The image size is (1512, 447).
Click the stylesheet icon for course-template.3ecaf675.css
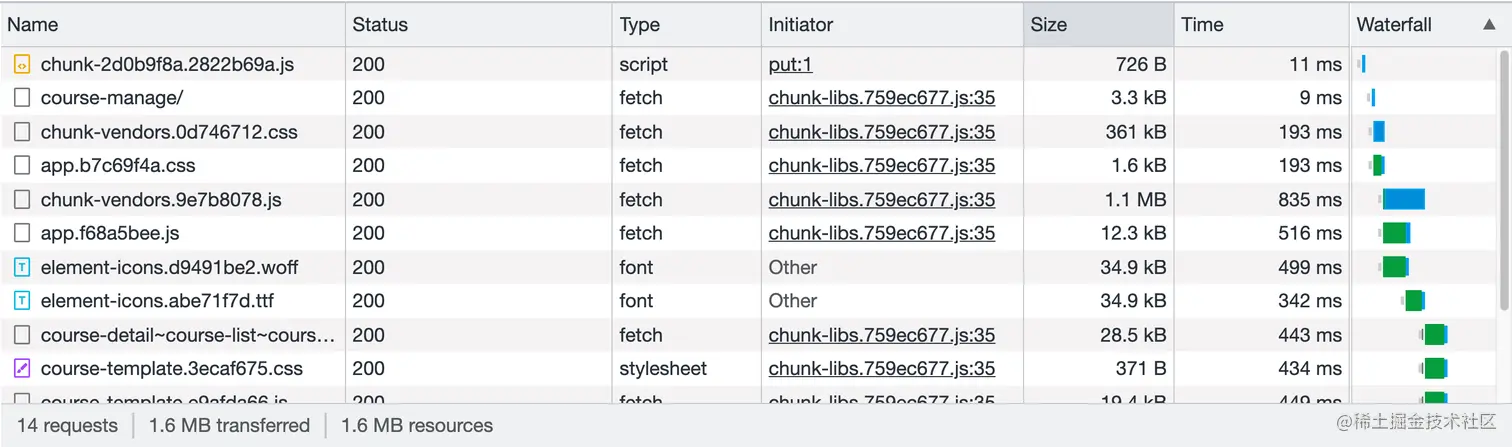(x=21, y=369)
